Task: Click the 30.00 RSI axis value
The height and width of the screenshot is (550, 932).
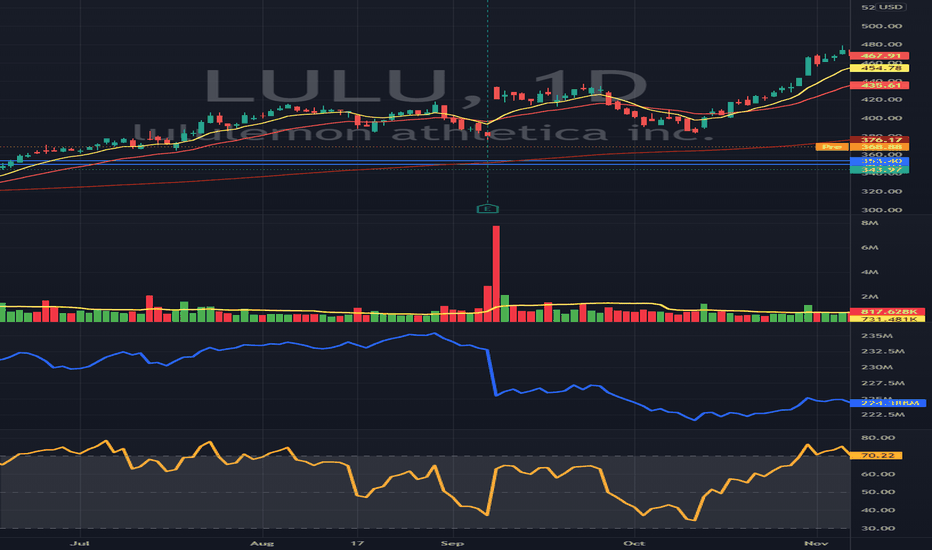Action: (878, 529)
